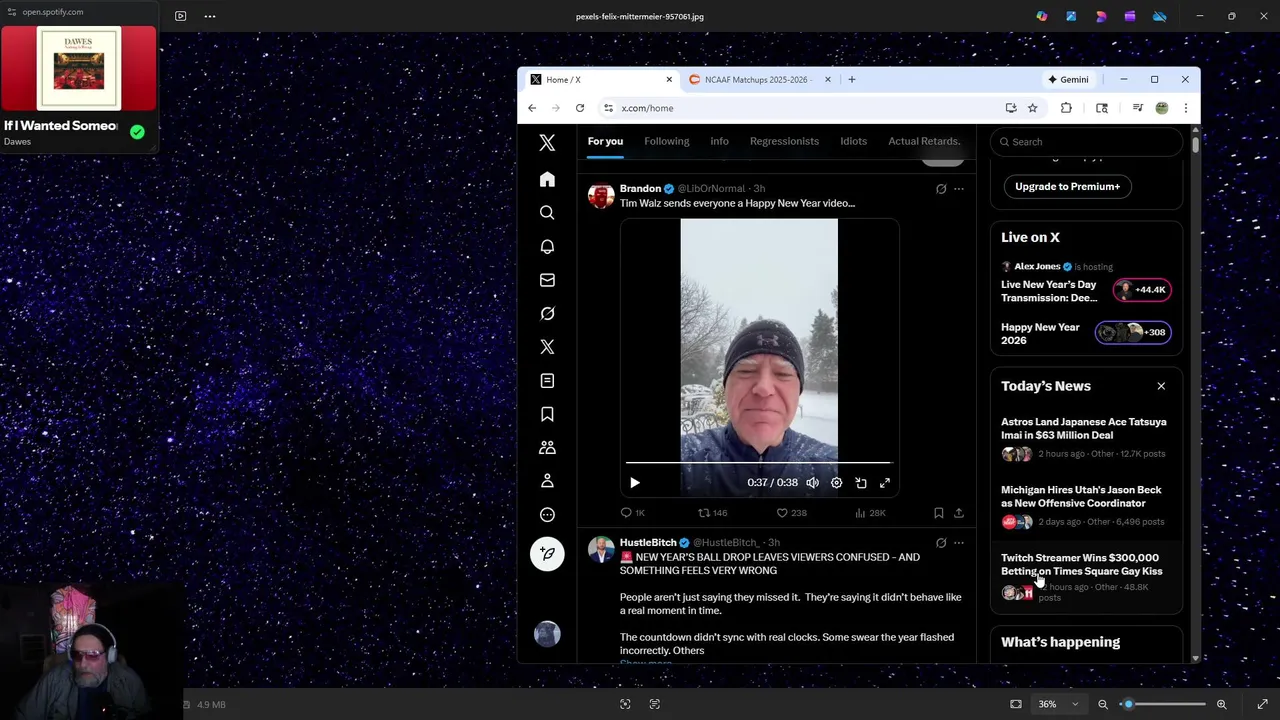
Task: Enter Photos fullscreen with diagonal arrow icon
Action: pos(1262,704)
